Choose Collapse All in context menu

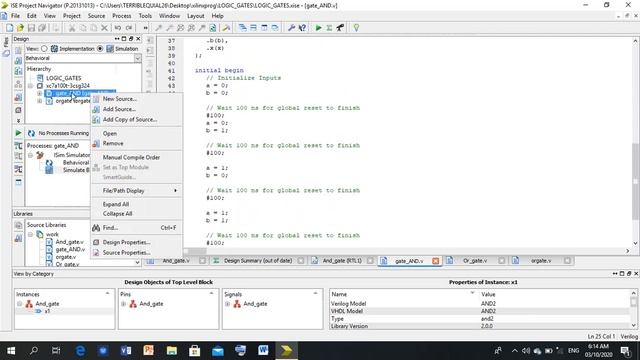pos(136,214)
